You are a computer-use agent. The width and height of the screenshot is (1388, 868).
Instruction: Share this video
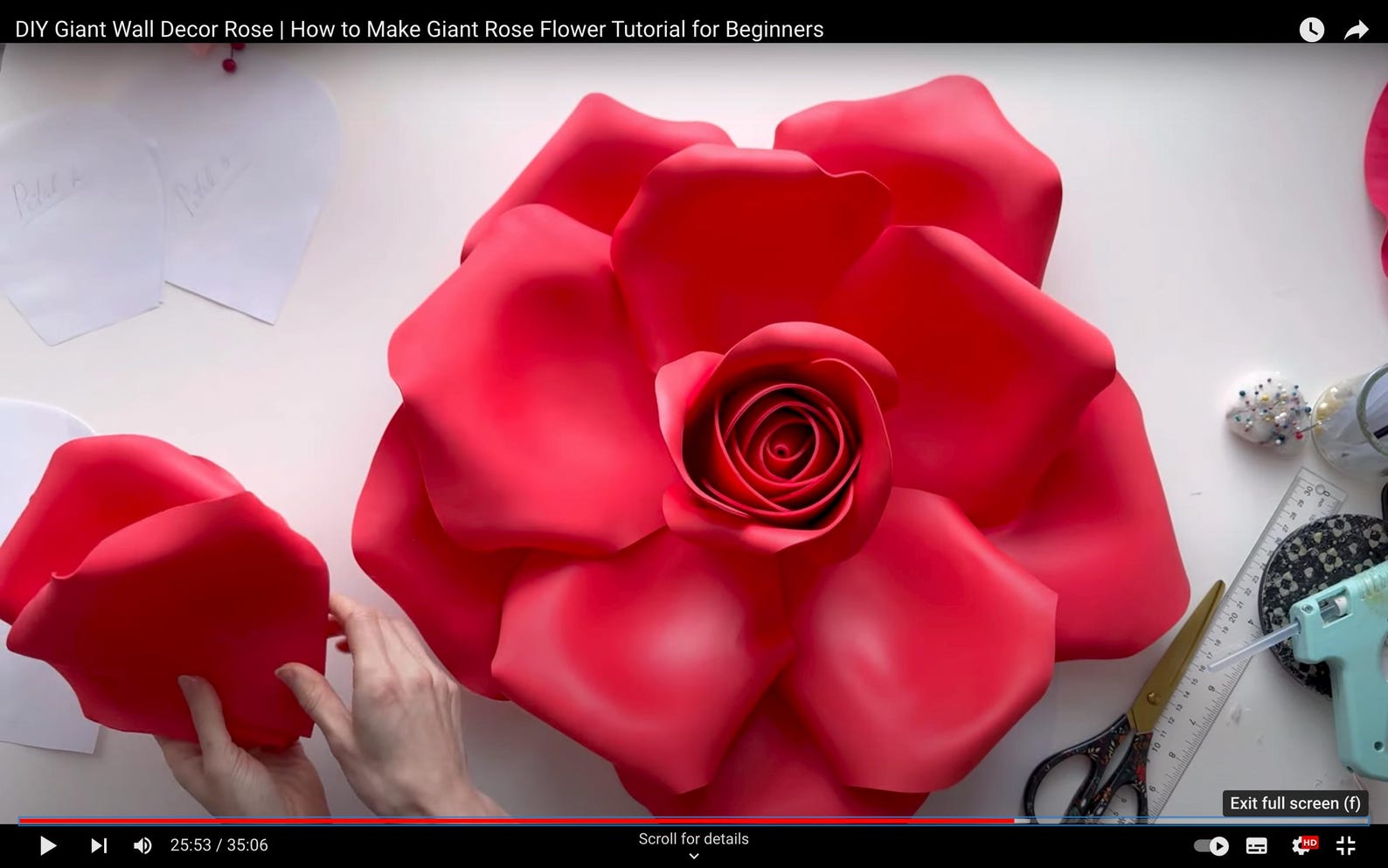tap(1356, 30)
